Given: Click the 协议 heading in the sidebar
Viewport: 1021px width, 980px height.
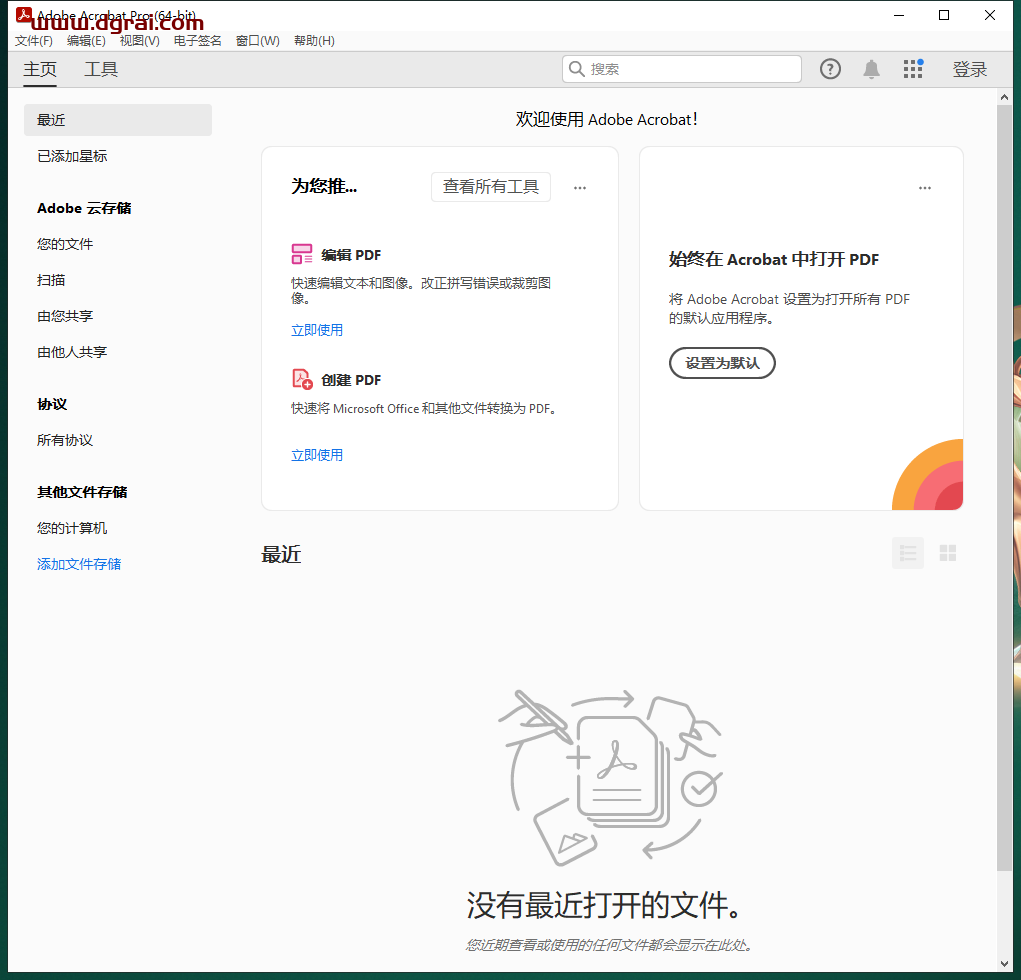Looking at the screenshot, I should 52,404.
